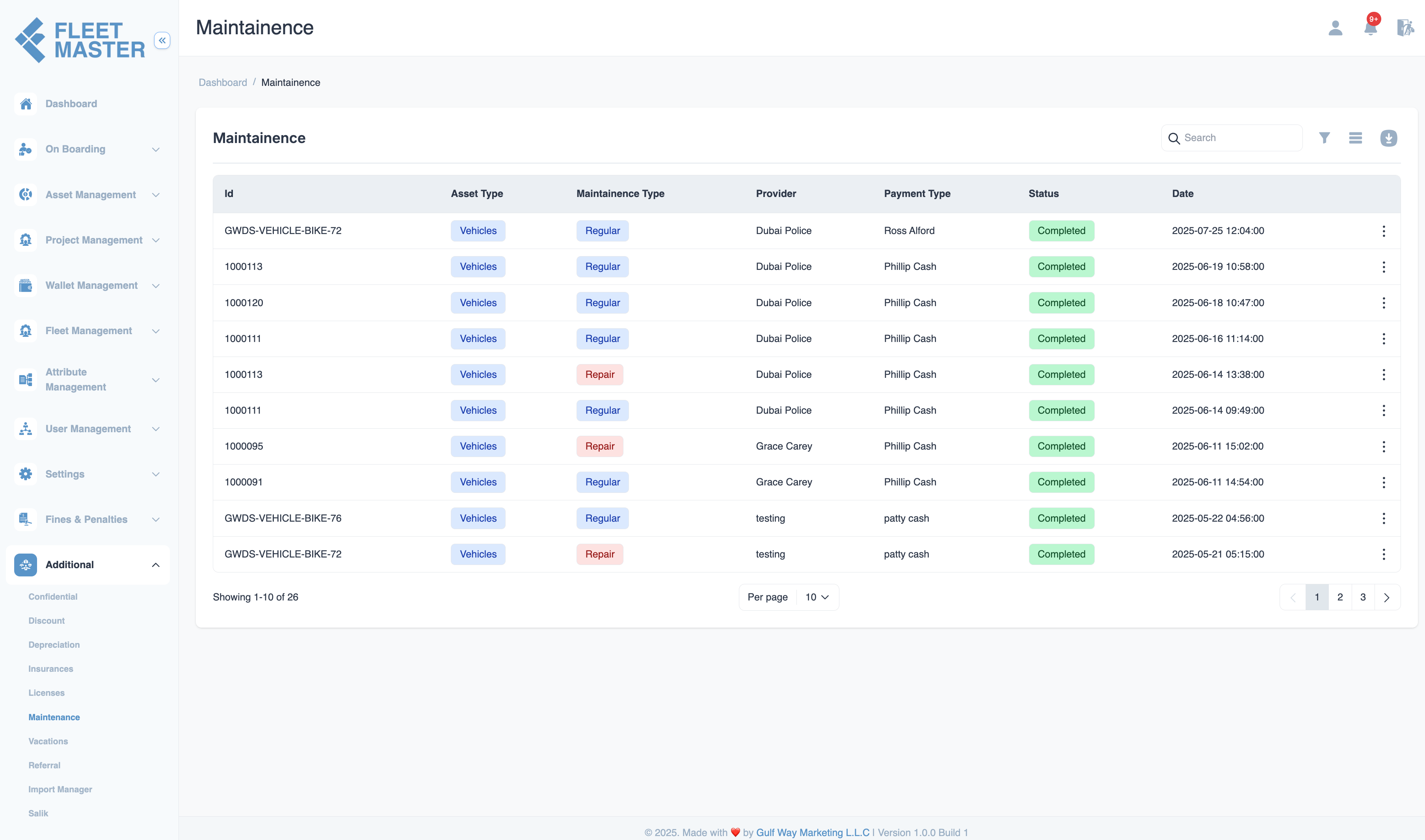Viewport: 1425px width, 840px height.
Task: Click the 1000120 id cell
Action: [244, 303]
